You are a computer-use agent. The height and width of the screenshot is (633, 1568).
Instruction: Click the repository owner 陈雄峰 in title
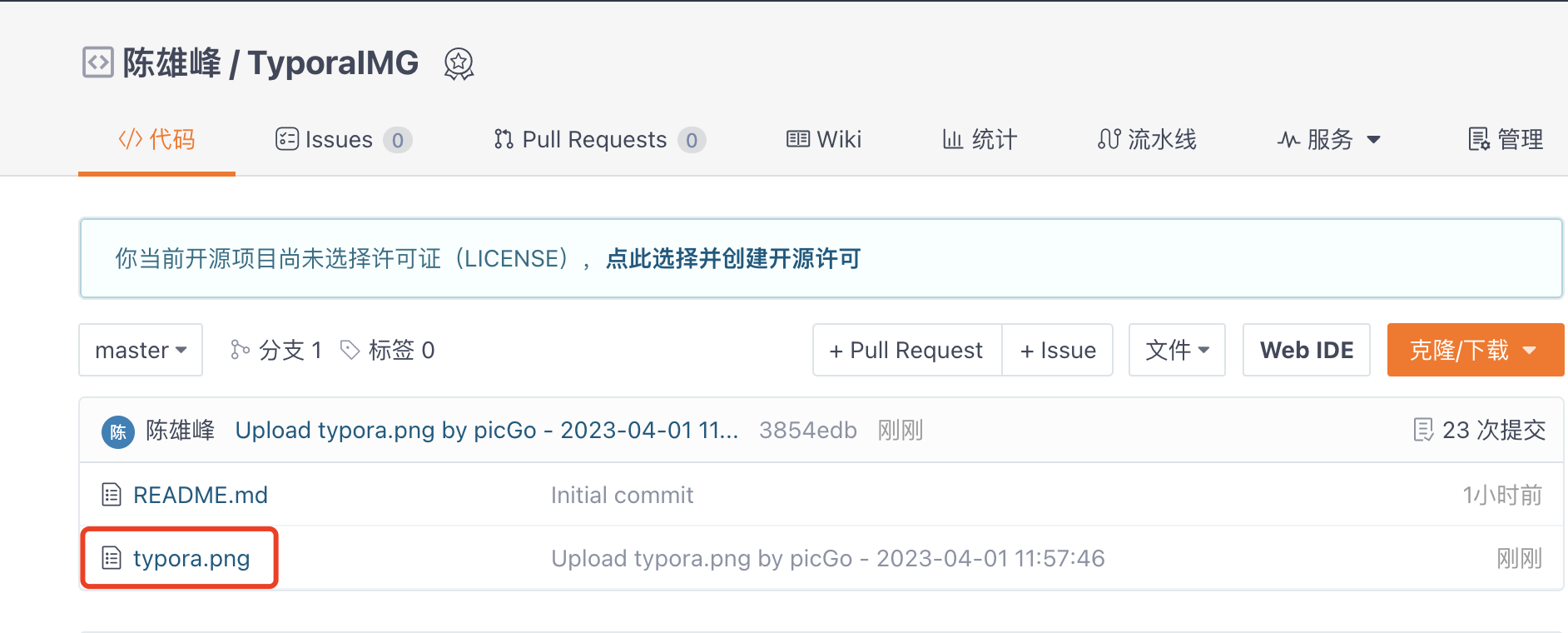[172, 63]
